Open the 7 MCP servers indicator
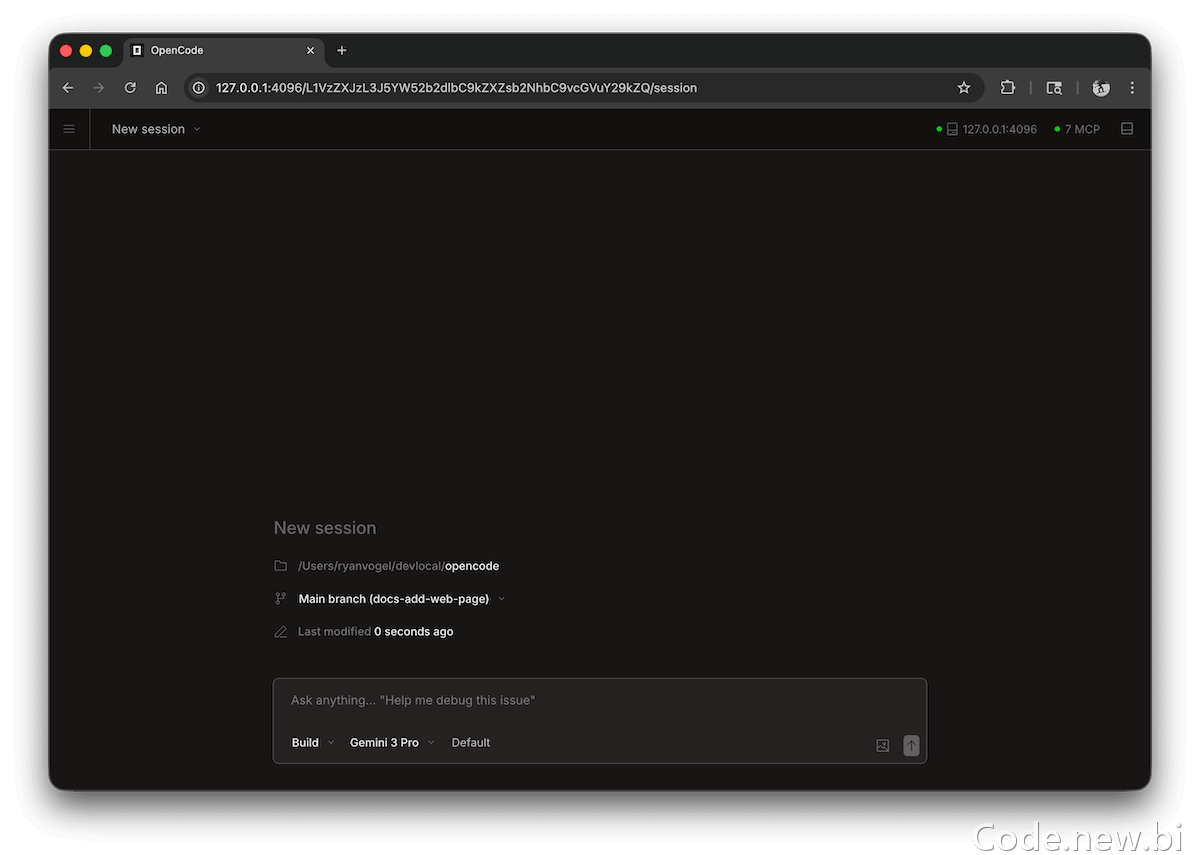Image resolution: width=1200 pixels, height=855 pixels. (1077, 129)
